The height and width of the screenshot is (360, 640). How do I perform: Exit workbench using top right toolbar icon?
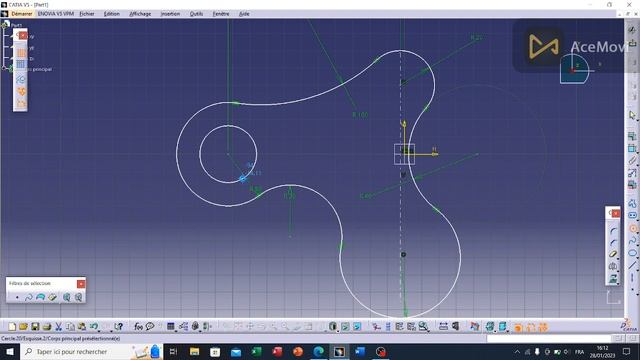coord(632,42)
